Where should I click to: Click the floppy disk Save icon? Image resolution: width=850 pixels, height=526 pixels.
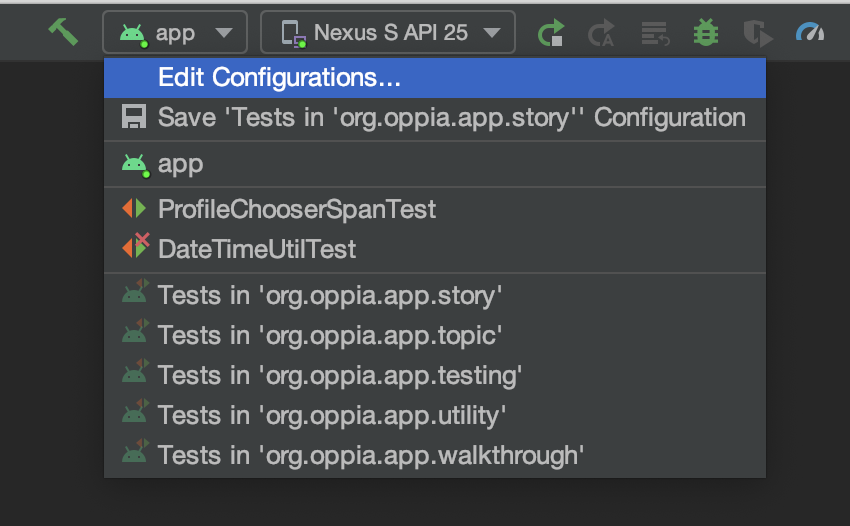tap(134, 117)
